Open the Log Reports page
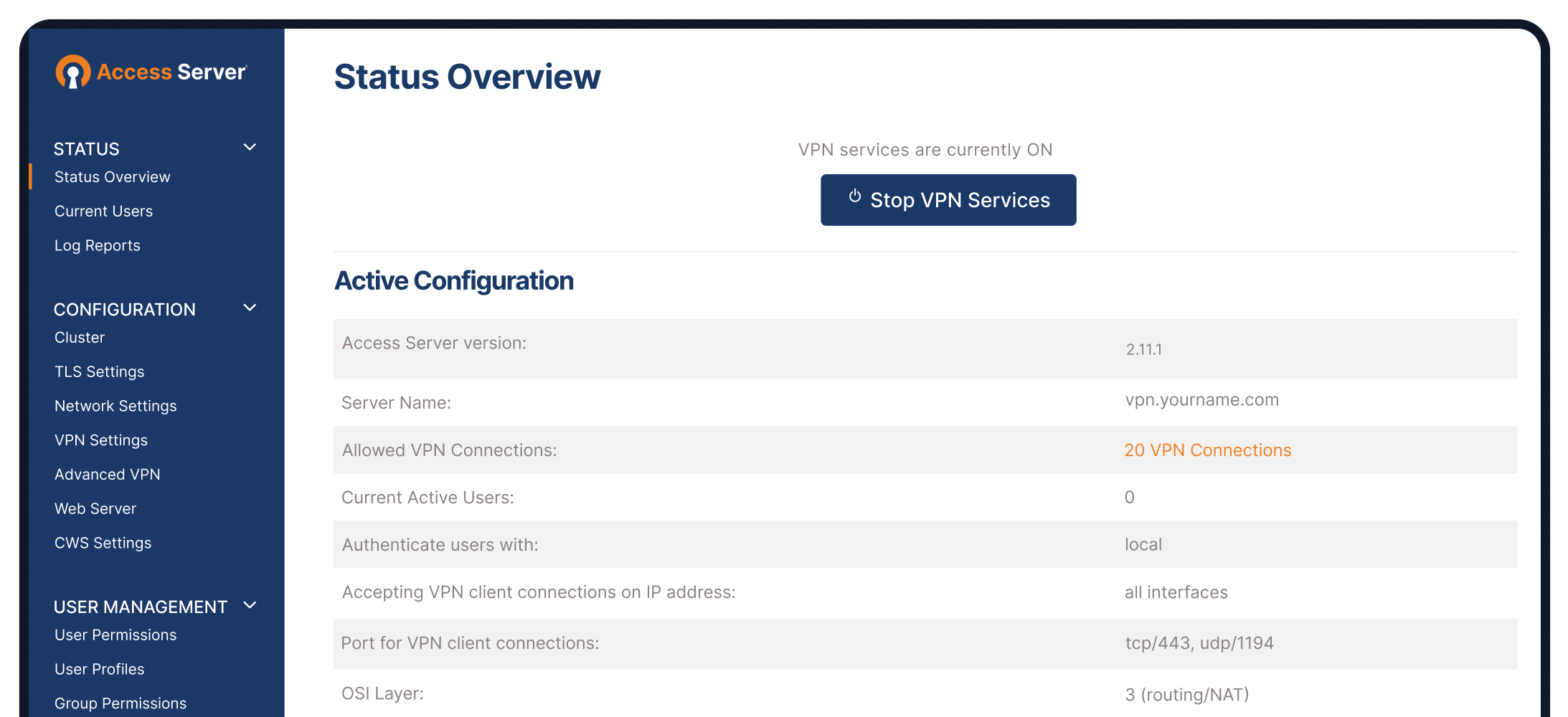Screen dimensions: 1568x717 point(97,245)
